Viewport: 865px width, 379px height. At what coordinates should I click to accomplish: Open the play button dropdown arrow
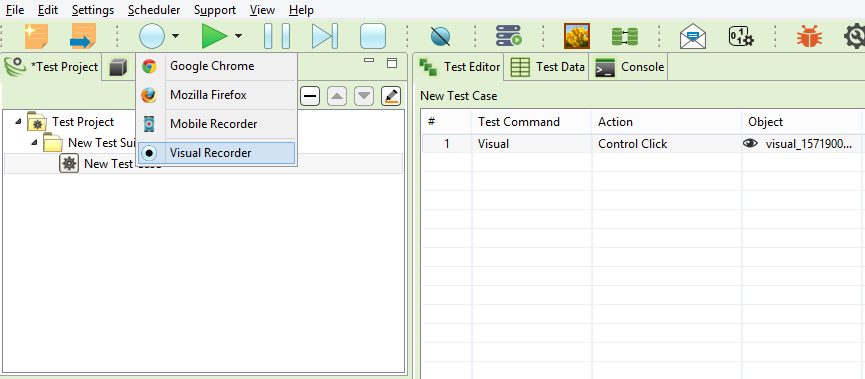[x=238, y=36]
